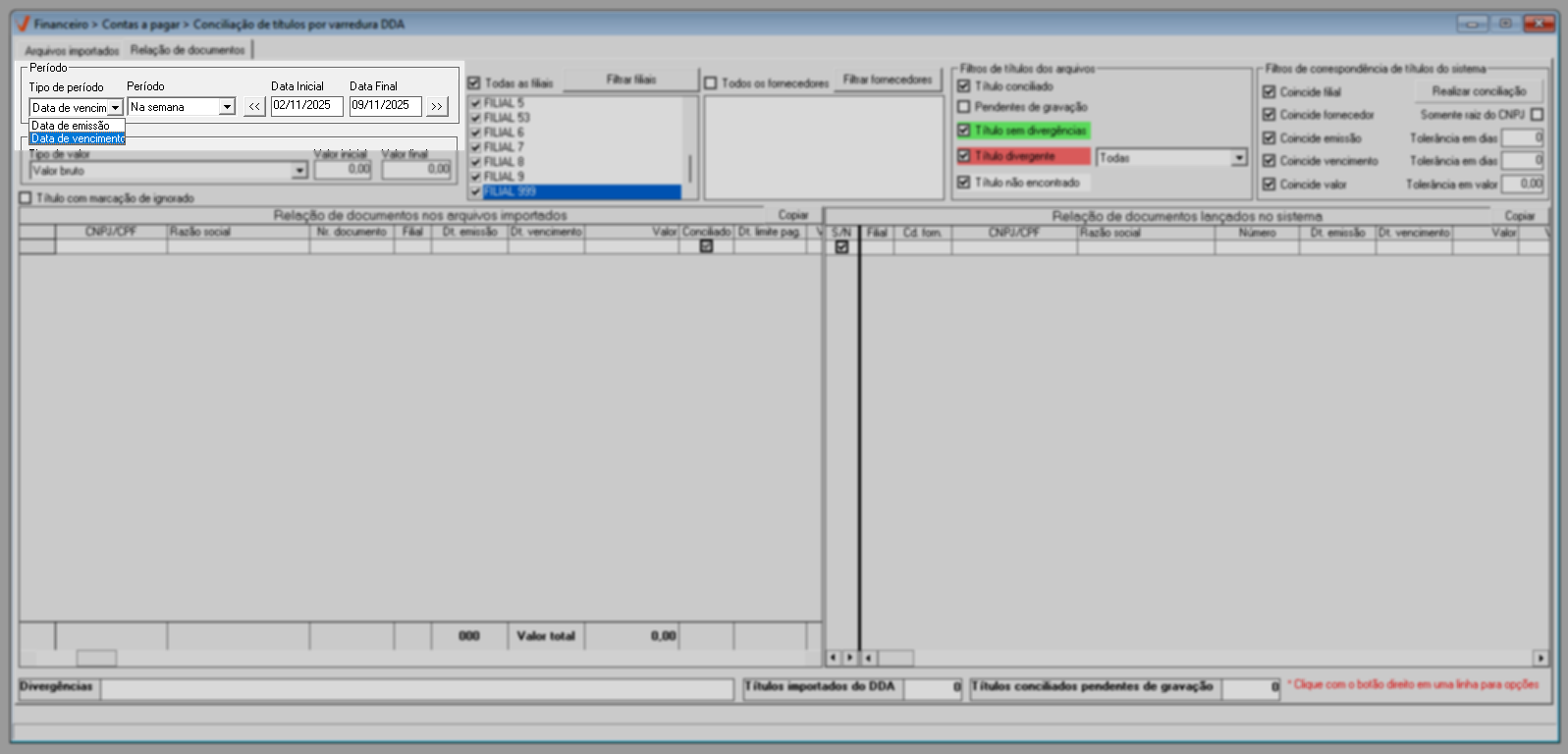Click the Data Final date field

(x=386, y=106)
